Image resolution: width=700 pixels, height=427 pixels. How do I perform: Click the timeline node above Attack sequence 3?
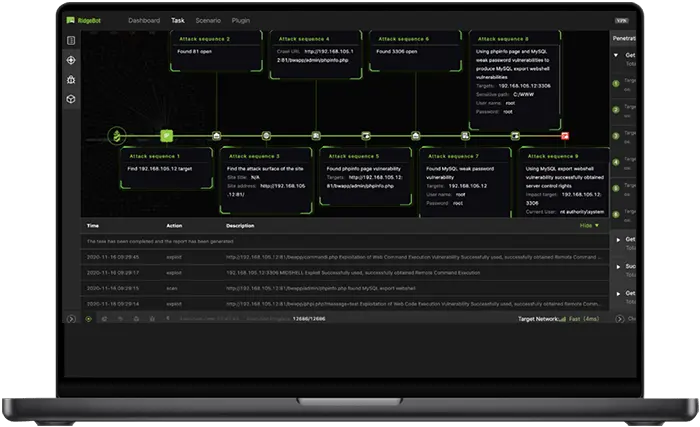coord(266,136)
